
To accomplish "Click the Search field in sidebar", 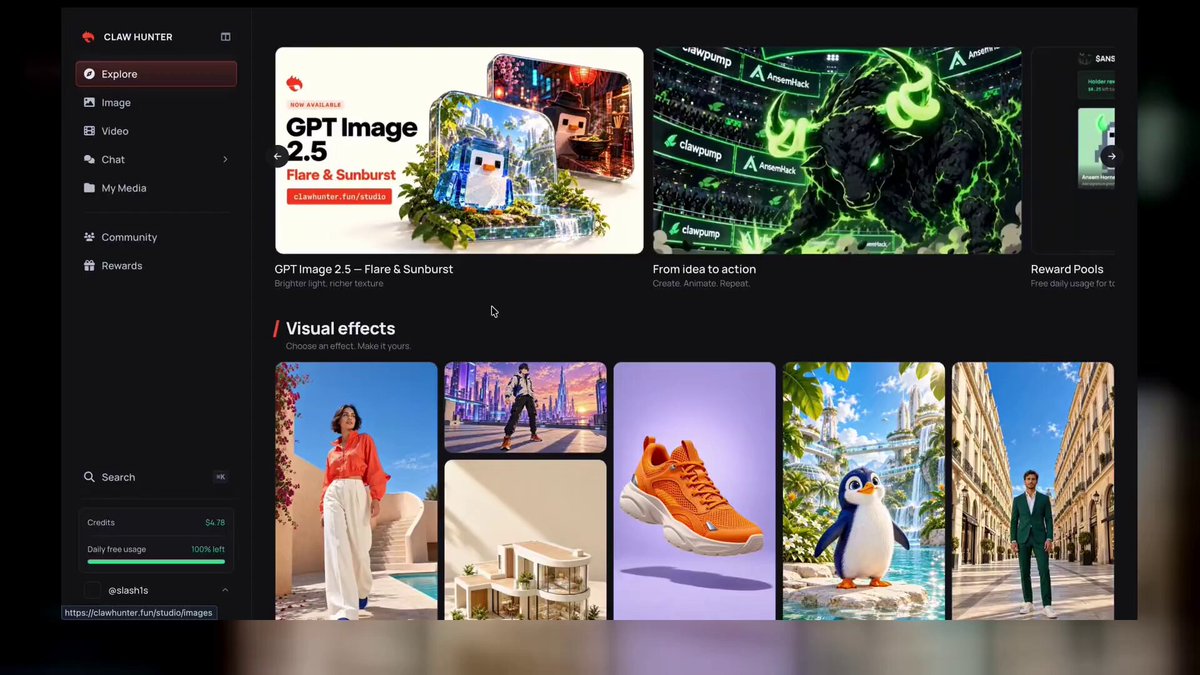I will 156,477.
